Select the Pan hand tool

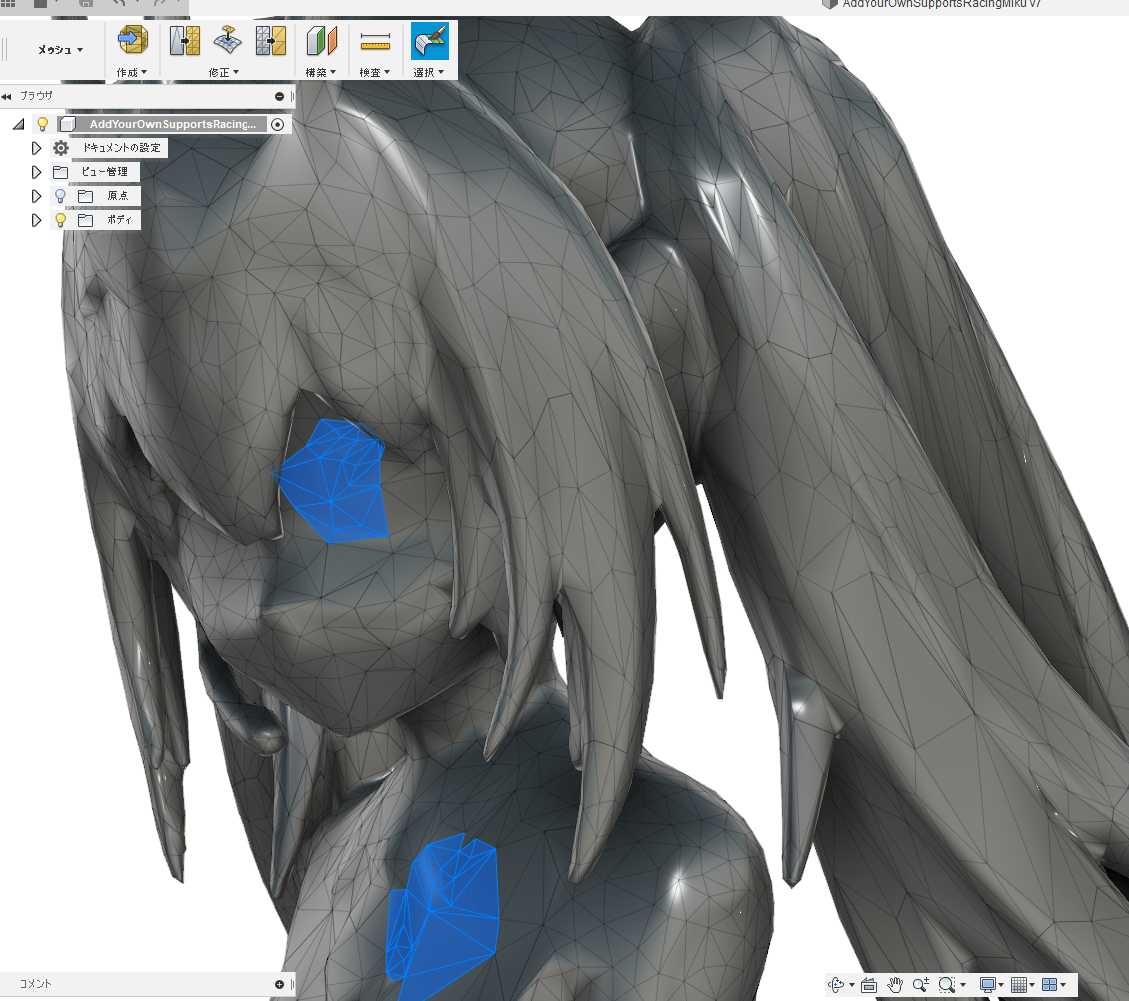pyautogui.click(x=894, y=984)
